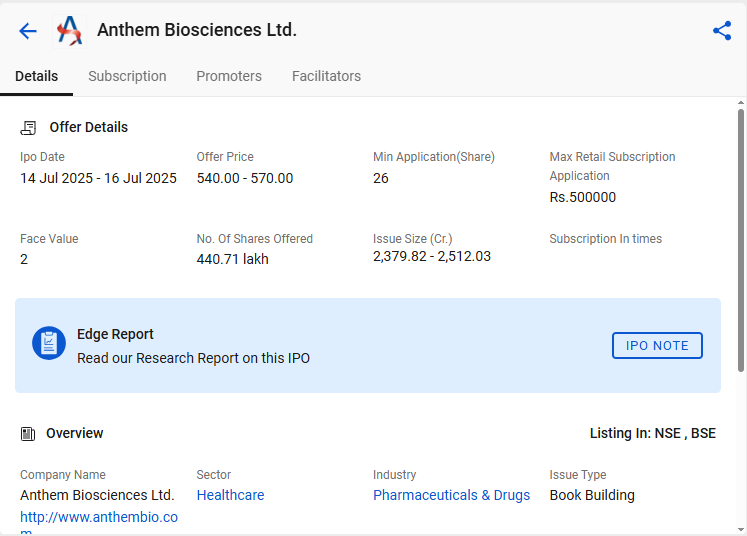Click the 'Listing In: NSE , BSE' text
The image size is (747, 536).
click(x=653, y=433)
